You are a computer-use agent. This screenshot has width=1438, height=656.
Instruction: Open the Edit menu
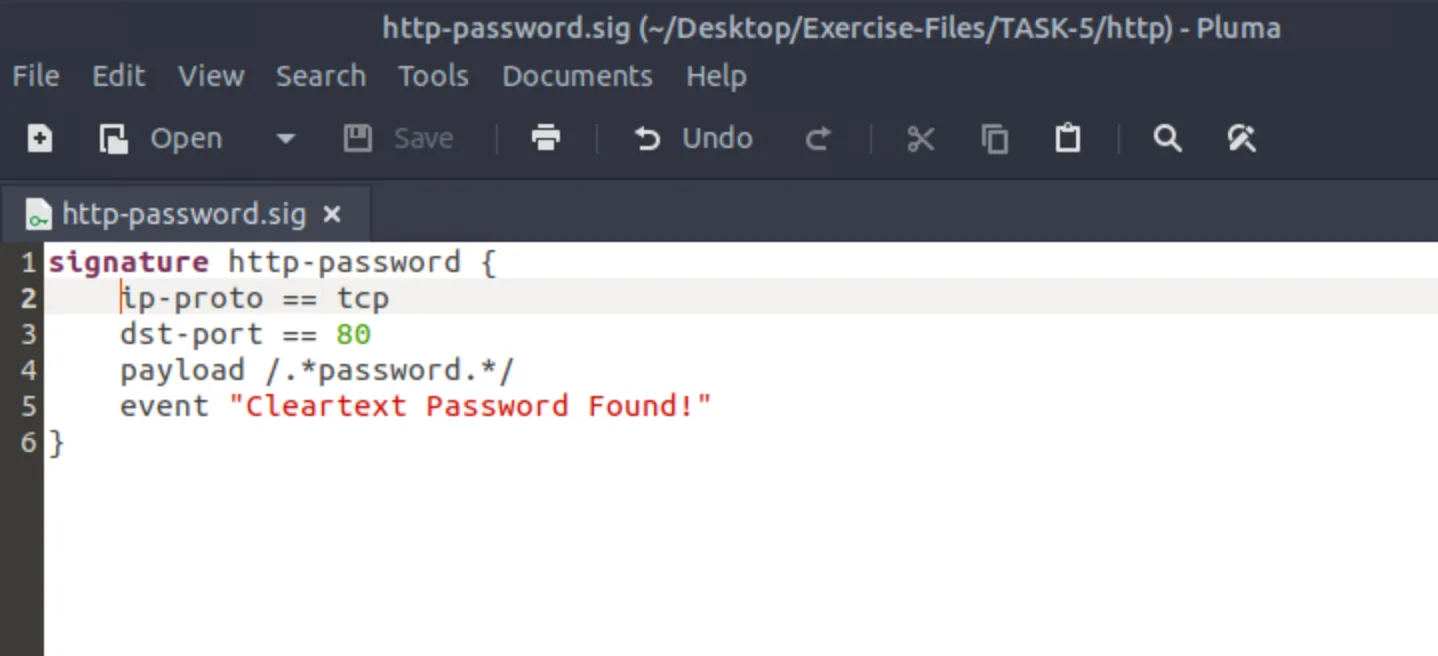119,76
